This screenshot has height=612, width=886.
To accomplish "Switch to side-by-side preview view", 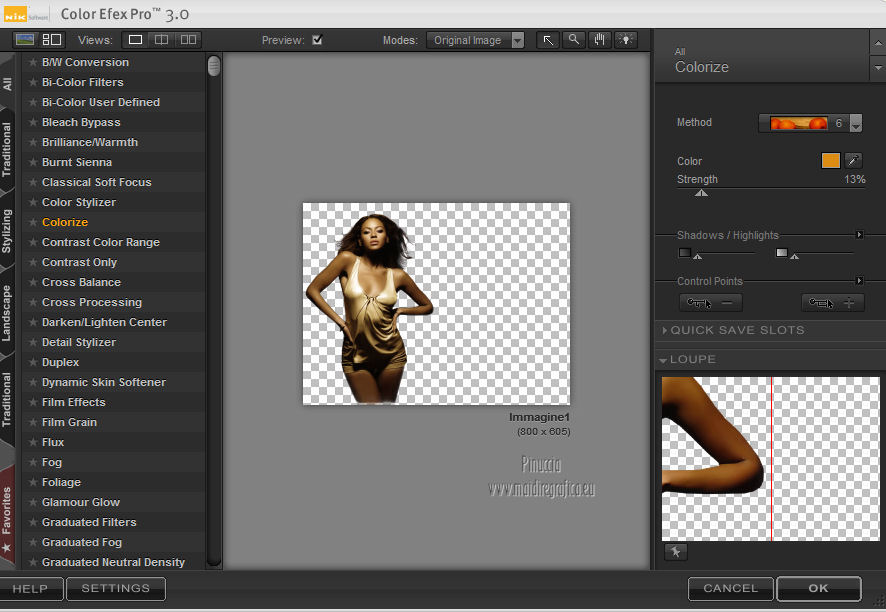I will (x=188, y=40).
